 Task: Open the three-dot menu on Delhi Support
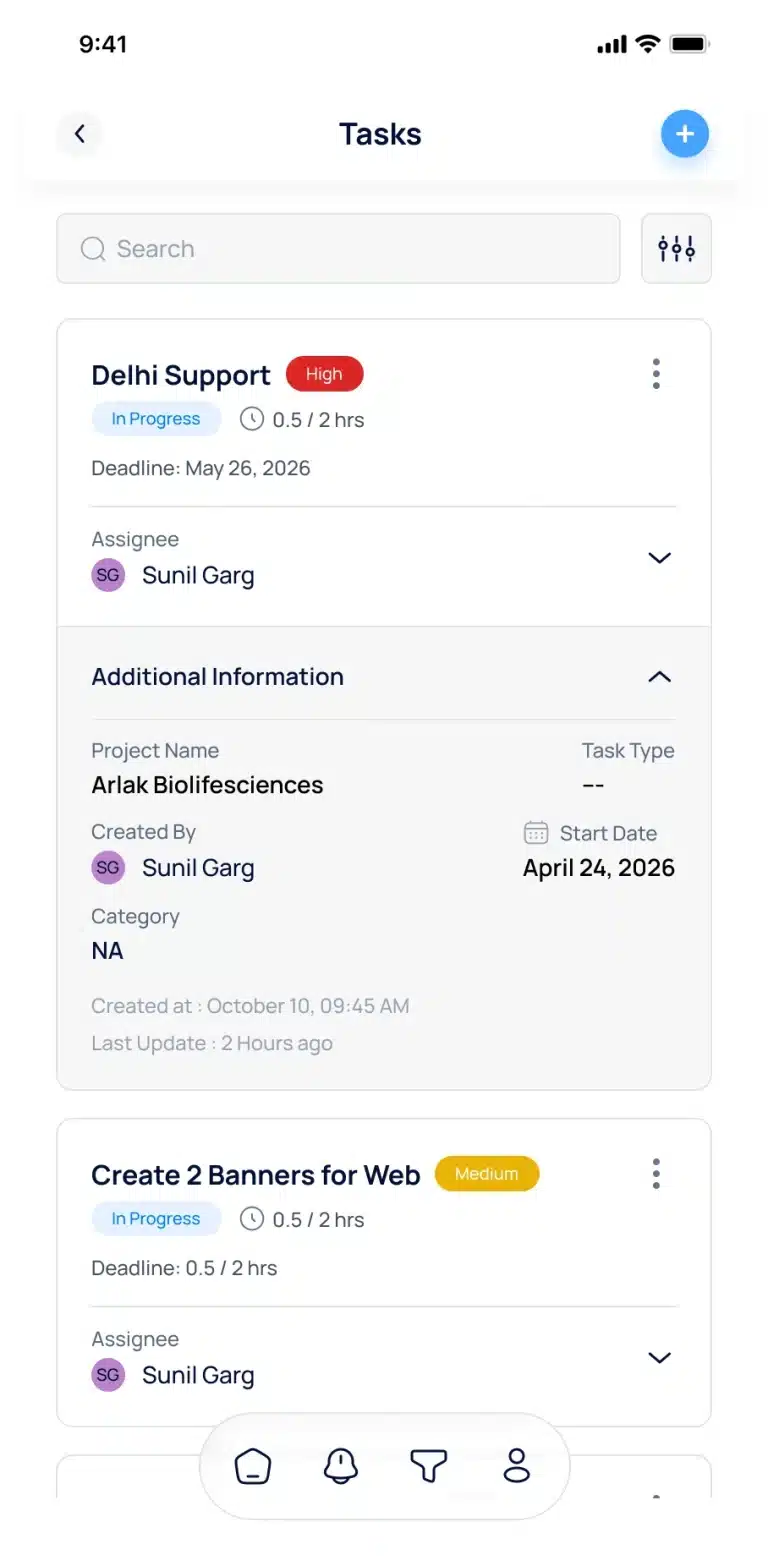[656, 374]
